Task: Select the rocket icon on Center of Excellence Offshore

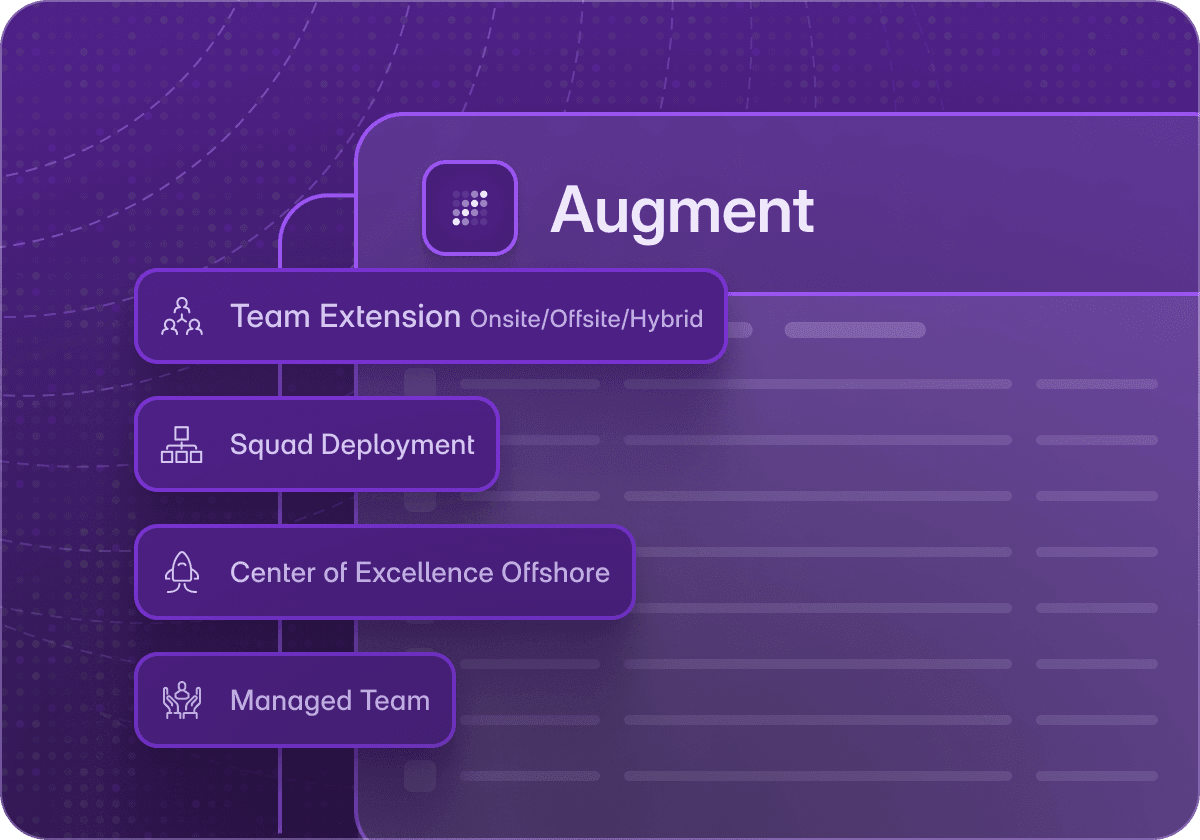Action: click(181, 572)
